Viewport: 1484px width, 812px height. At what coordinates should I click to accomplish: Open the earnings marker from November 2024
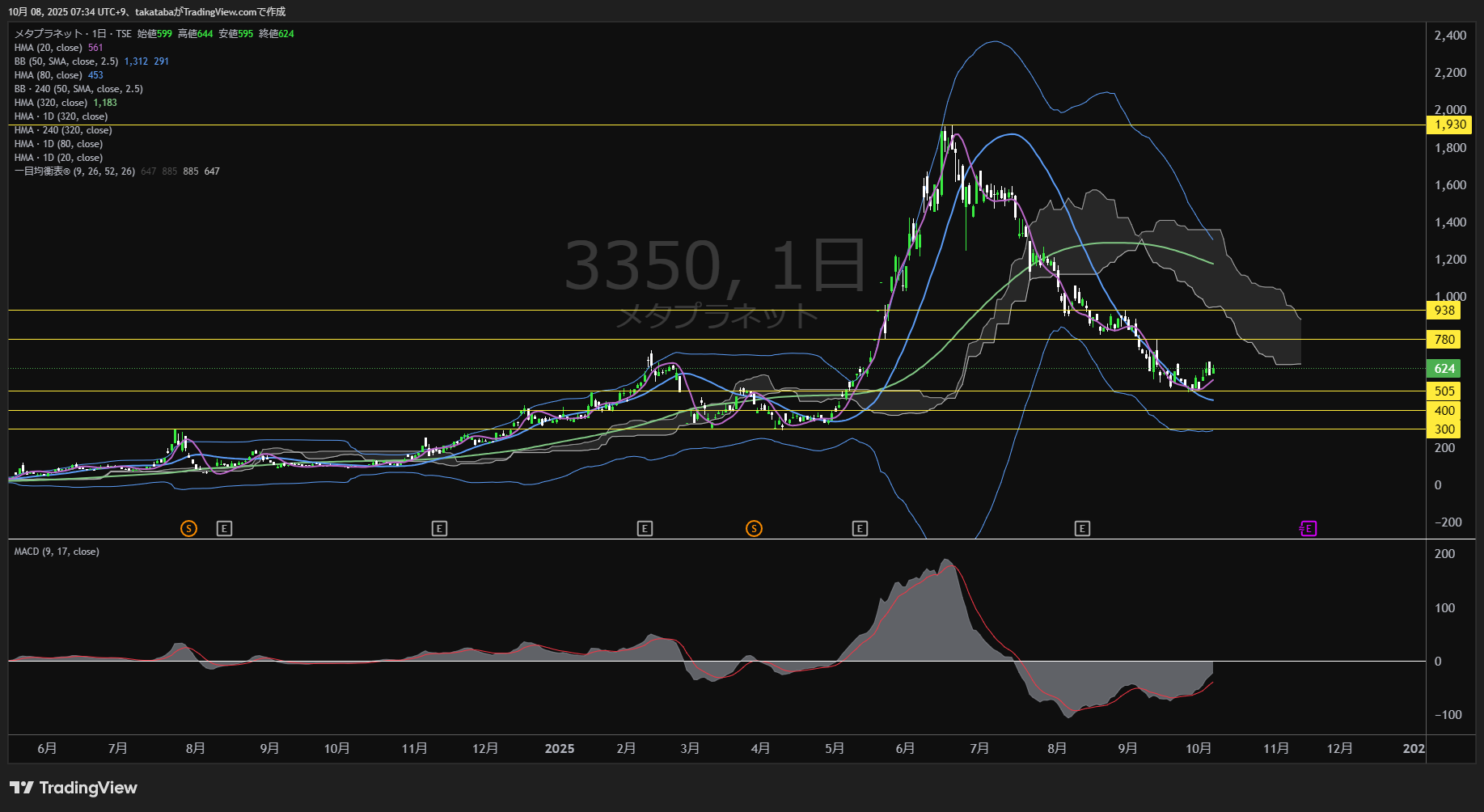pyautogui.click(x=439, y=529)
